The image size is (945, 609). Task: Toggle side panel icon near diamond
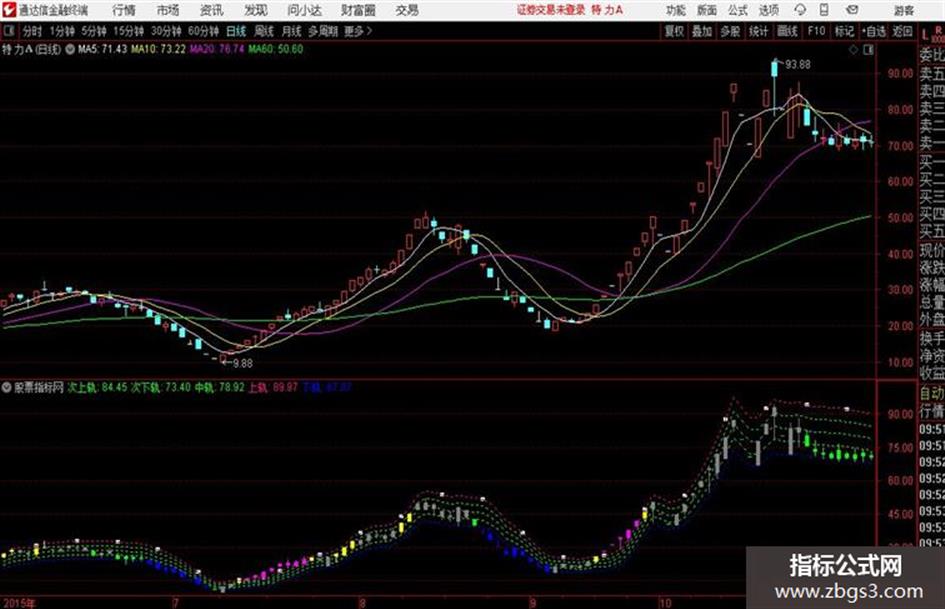tap(868, 50)
